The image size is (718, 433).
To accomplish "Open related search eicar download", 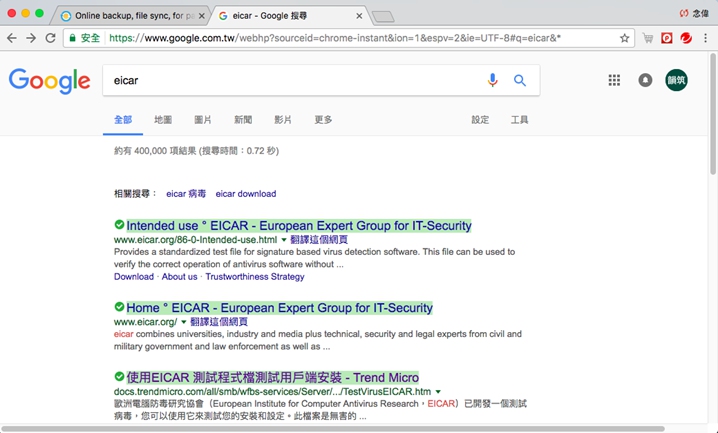I will pyautogui.click(x=246, y=194).
